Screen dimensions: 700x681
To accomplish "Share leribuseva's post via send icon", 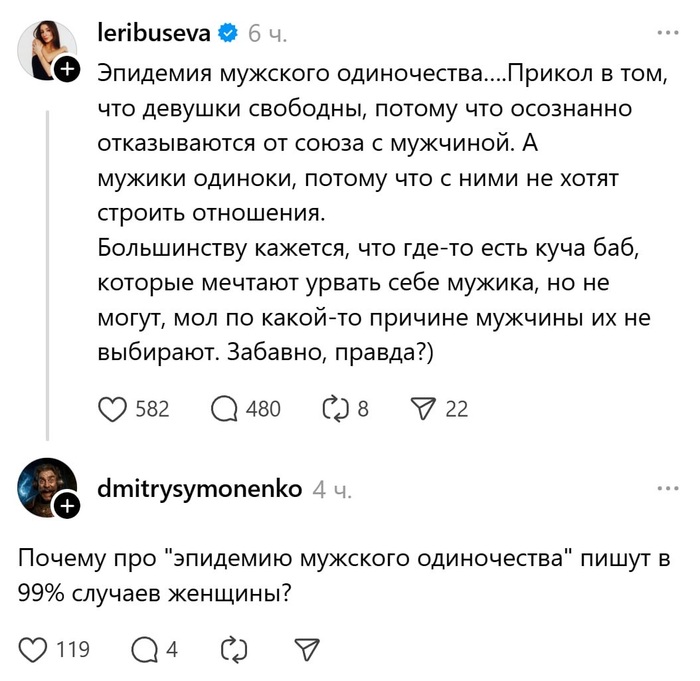I will [426, 408].
